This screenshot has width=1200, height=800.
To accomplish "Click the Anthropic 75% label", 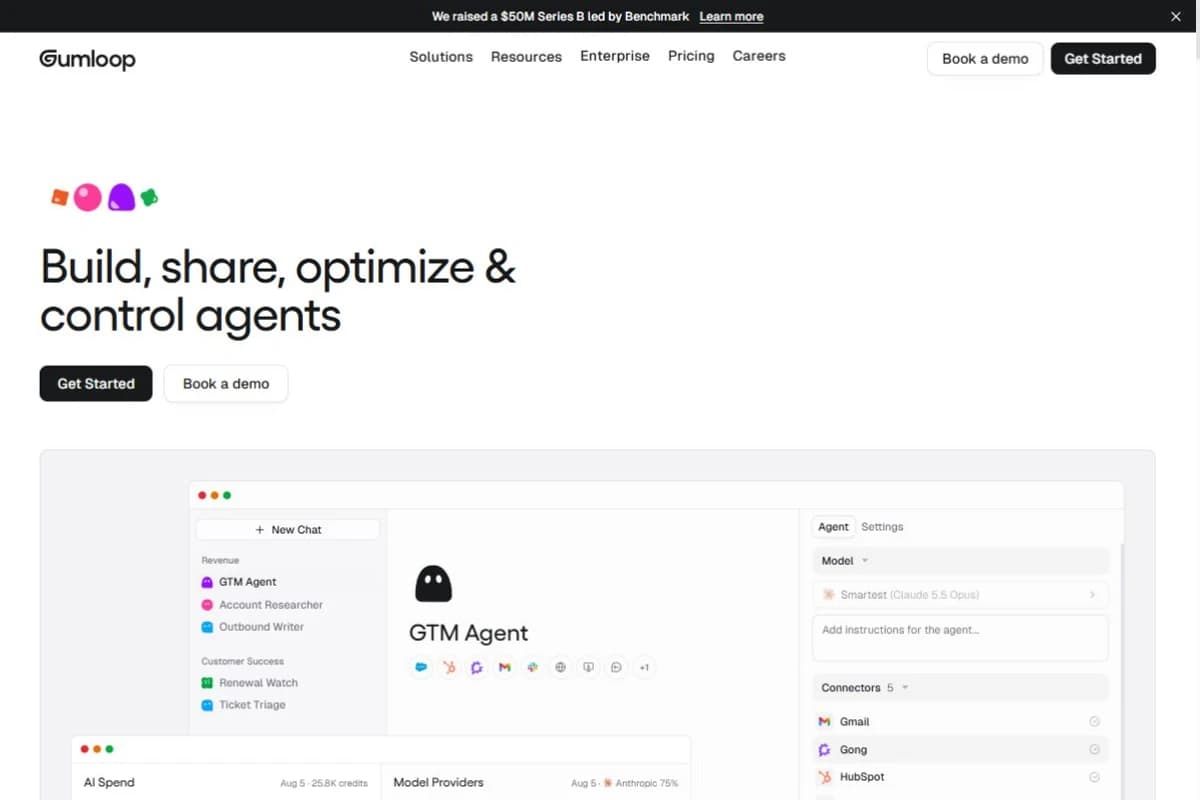I will pyautogui.click(x=646, y=783).
